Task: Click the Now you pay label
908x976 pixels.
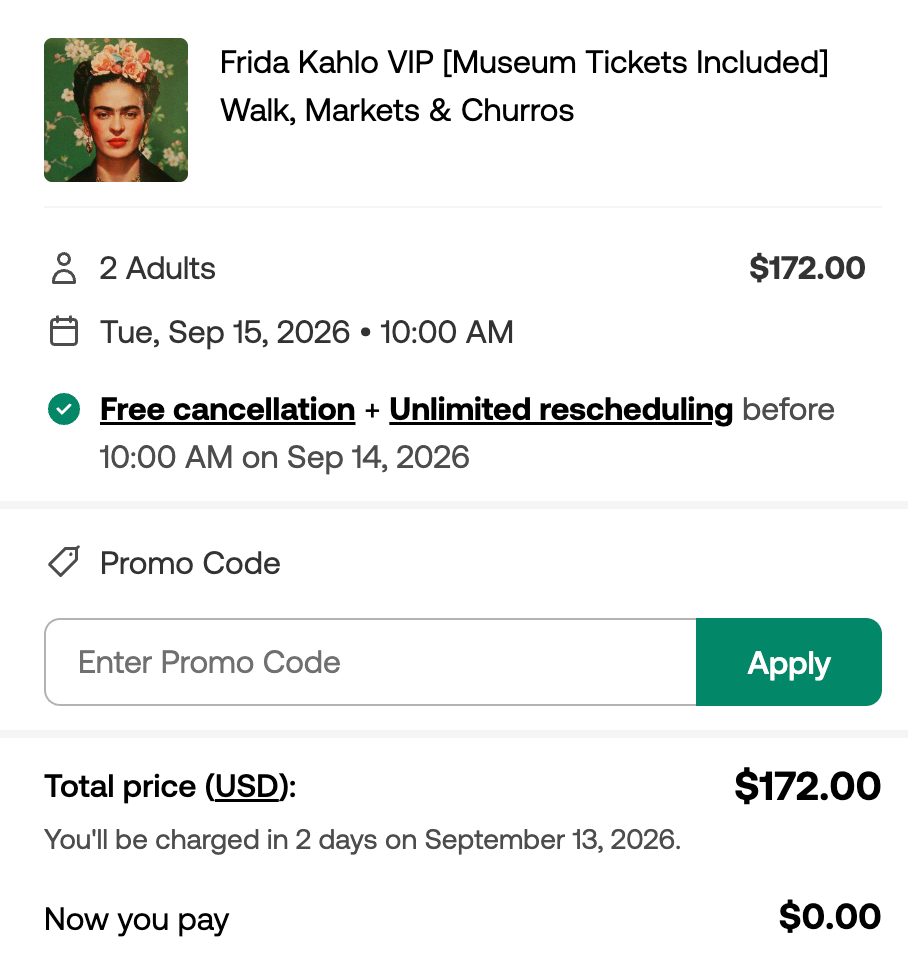Action: [136, 919]
